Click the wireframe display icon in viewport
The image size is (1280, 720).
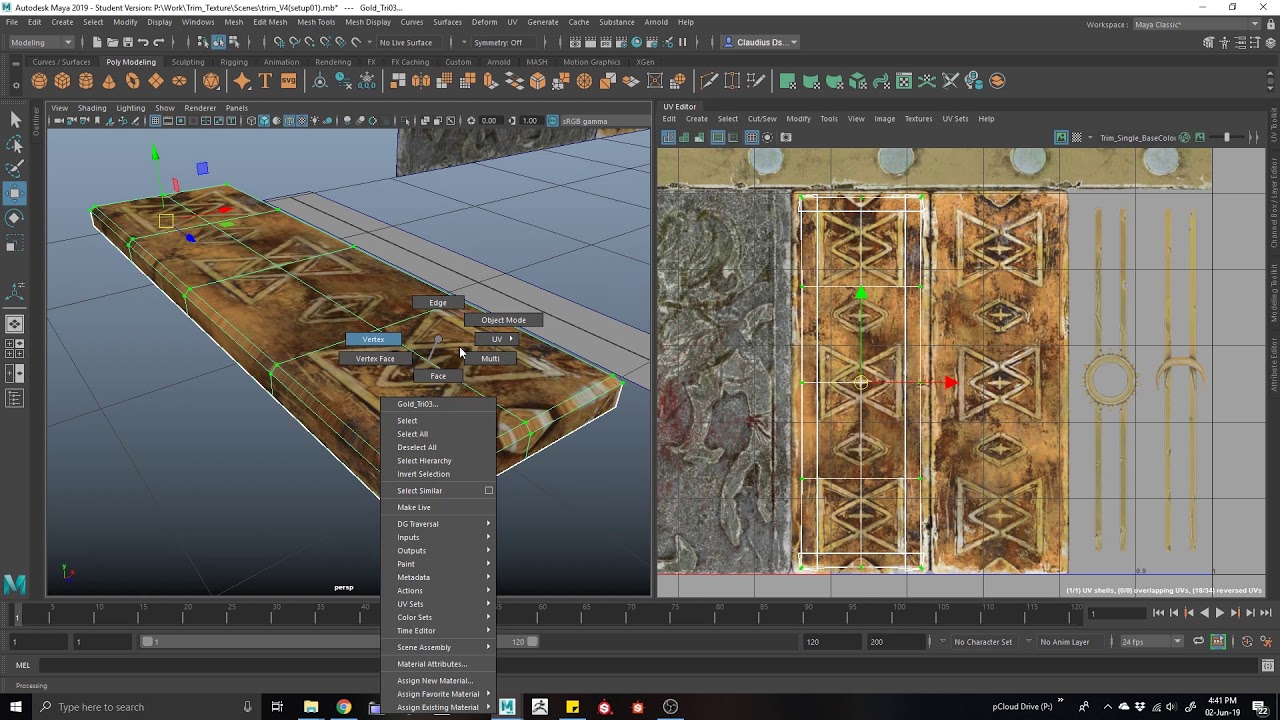tap(252, 121)
